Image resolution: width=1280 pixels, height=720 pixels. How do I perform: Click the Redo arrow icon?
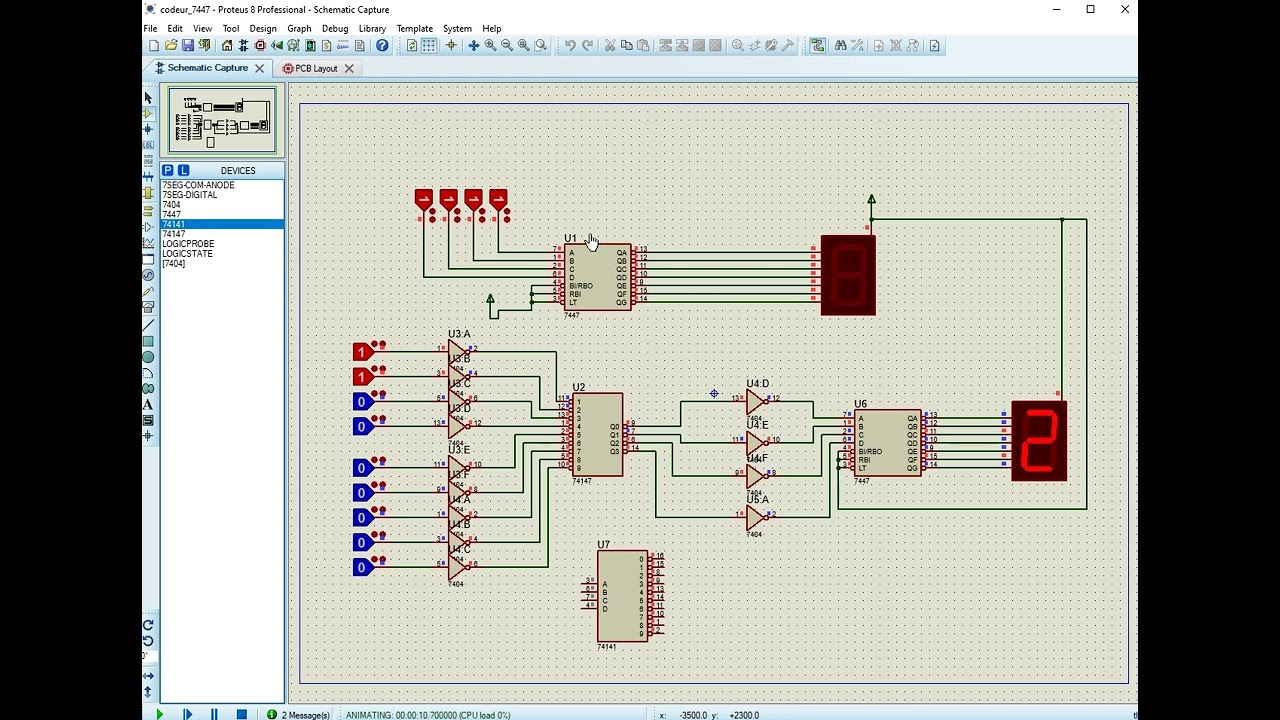(x=587, y=45)
